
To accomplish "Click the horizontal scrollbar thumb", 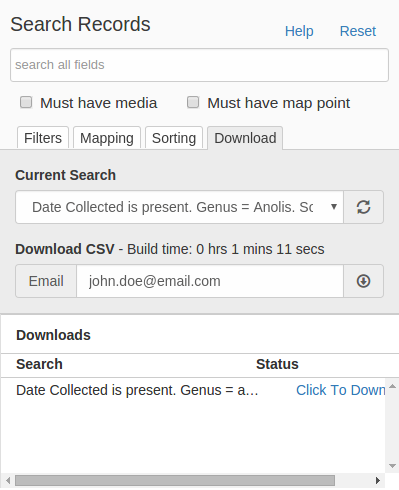I will click(x=175, y=480).
